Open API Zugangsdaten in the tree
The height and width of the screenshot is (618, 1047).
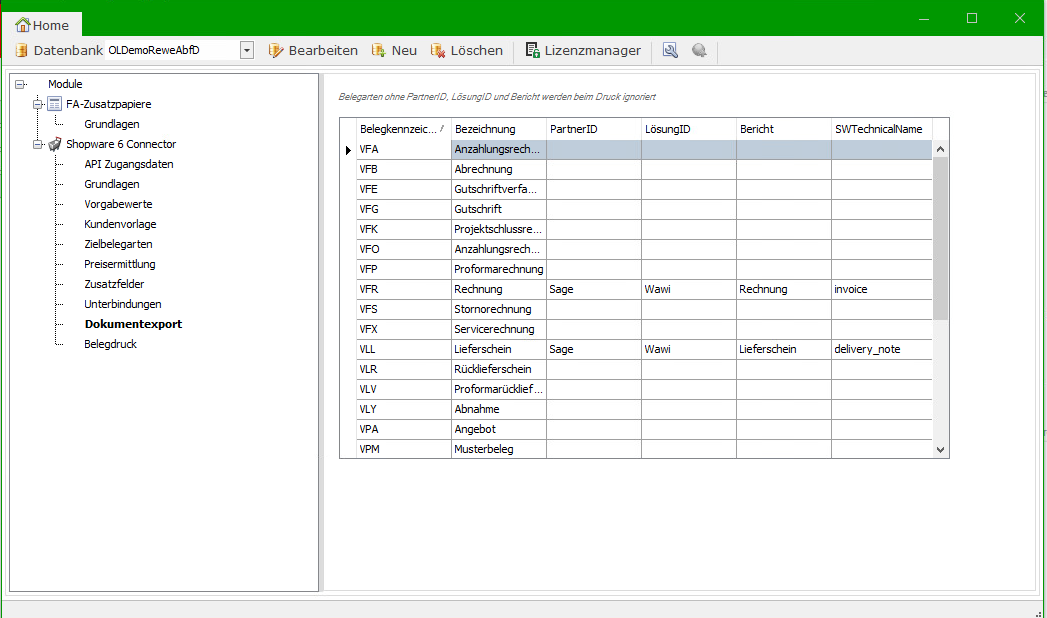[128, 164]
